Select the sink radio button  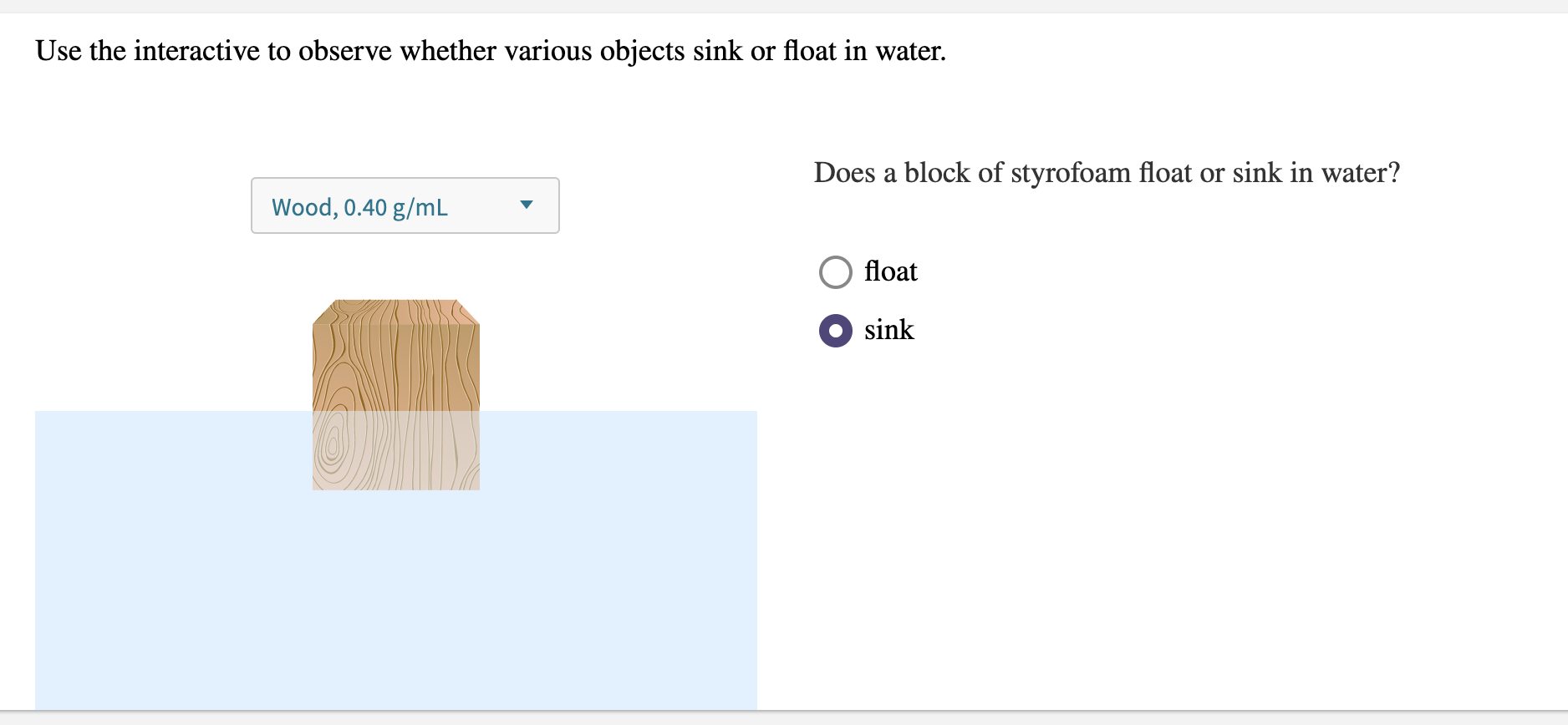(x=835, y=331)
